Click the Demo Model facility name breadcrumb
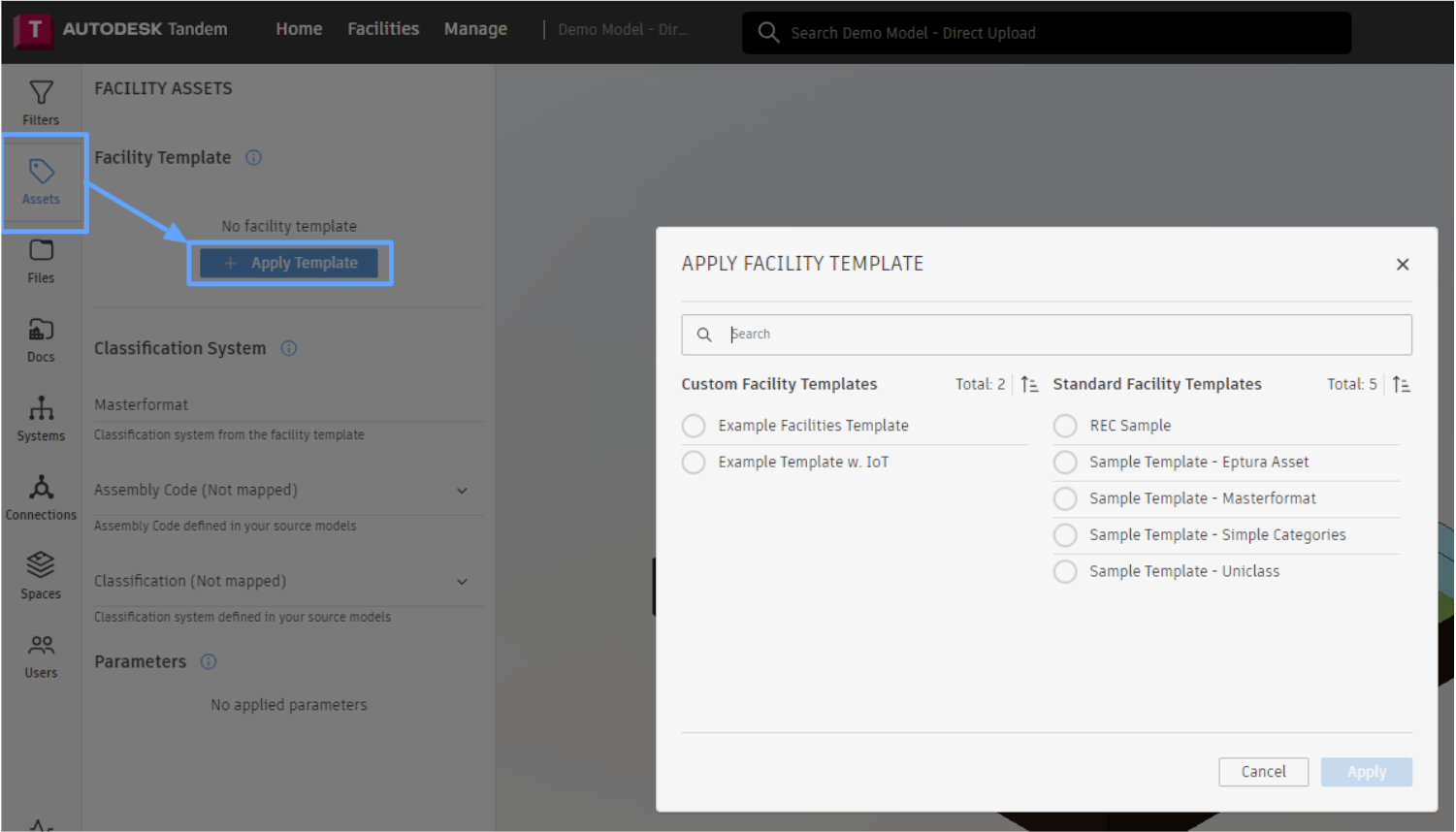 pos(623,29)
